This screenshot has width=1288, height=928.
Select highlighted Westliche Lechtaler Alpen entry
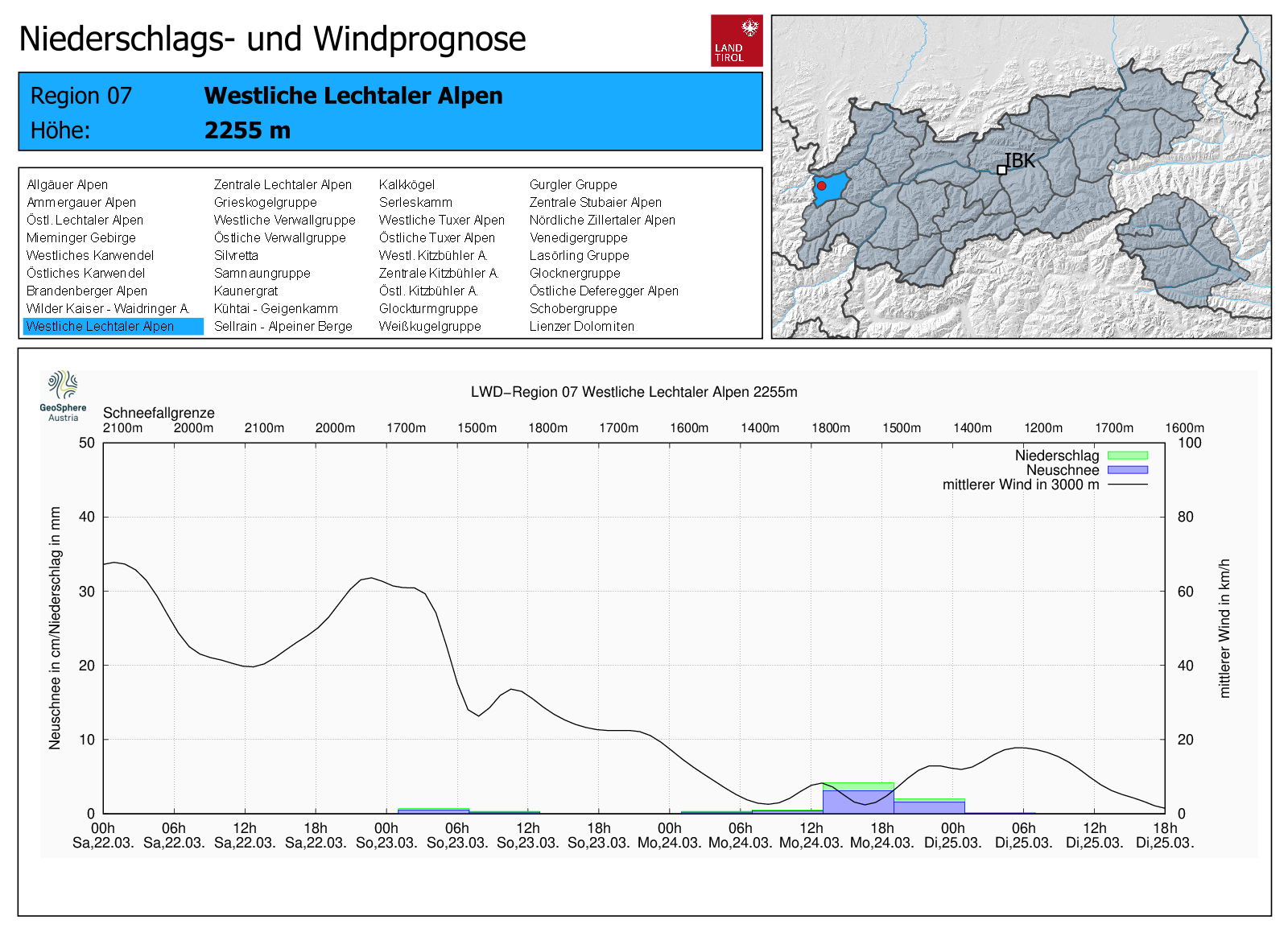click(100, 327)
